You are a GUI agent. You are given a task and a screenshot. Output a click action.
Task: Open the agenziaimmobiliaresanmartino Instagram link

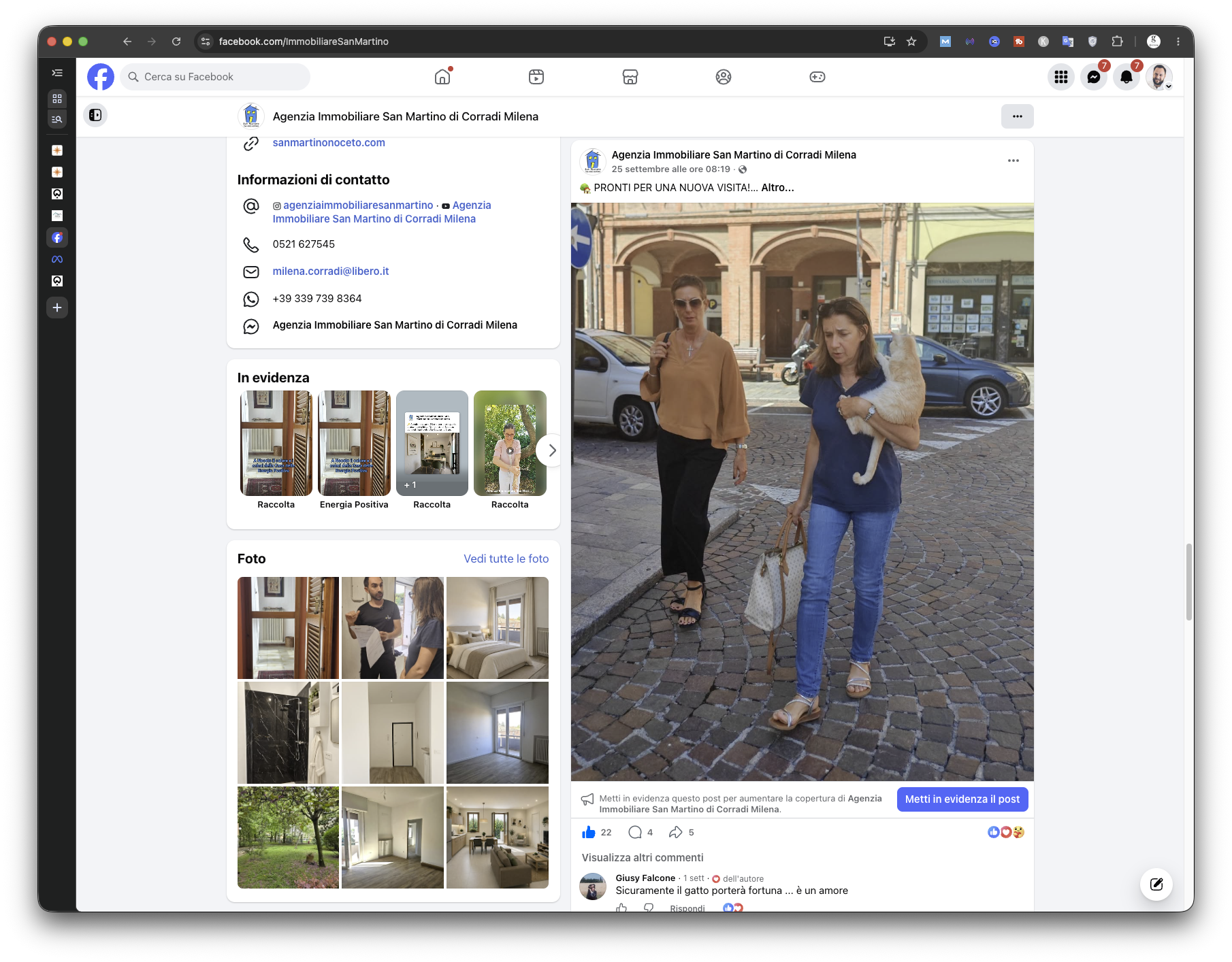click(x=358, y=205)
